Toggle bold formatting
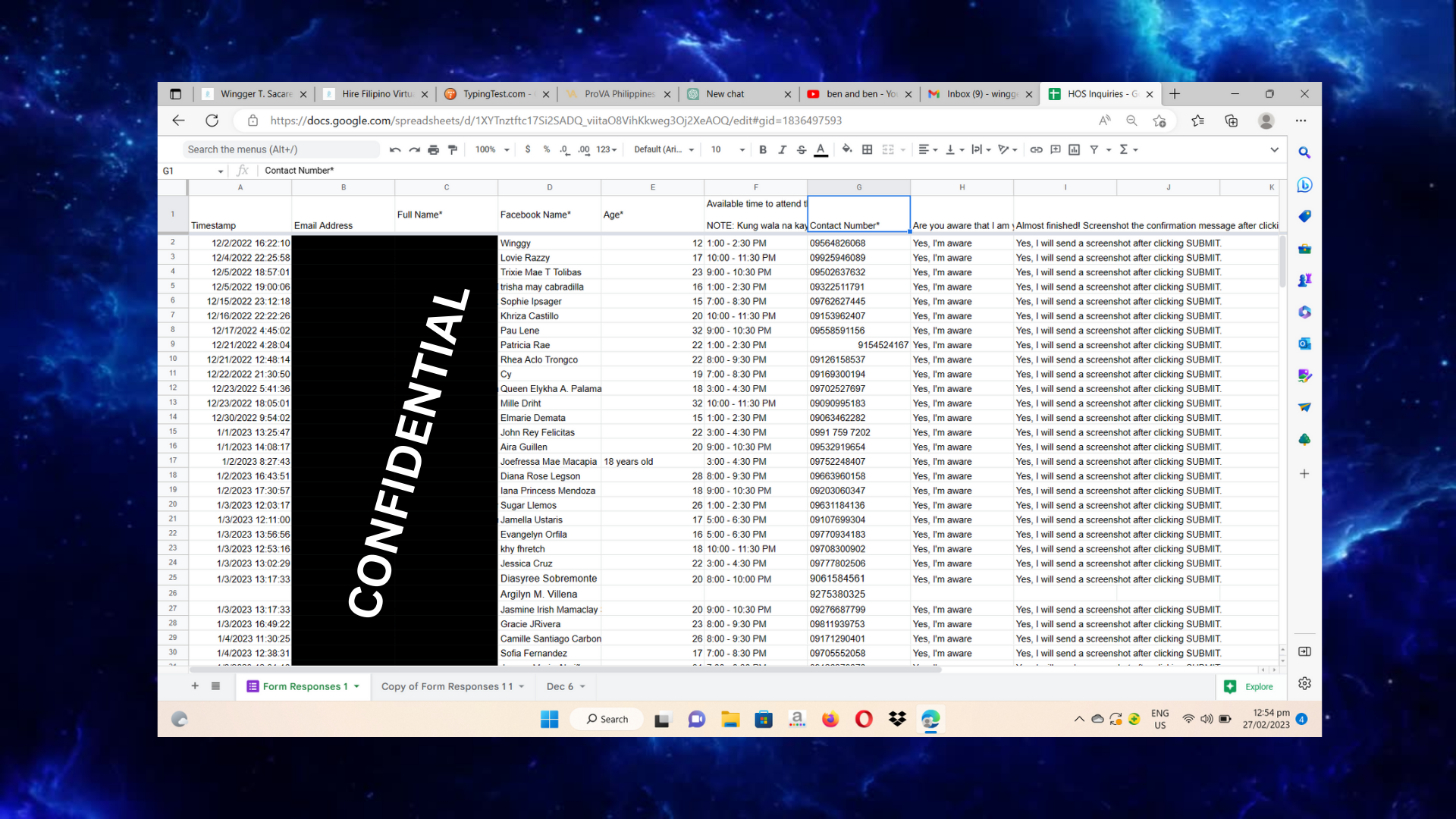This screenshot has height=819, width=1456. click(x=763, y=149)
